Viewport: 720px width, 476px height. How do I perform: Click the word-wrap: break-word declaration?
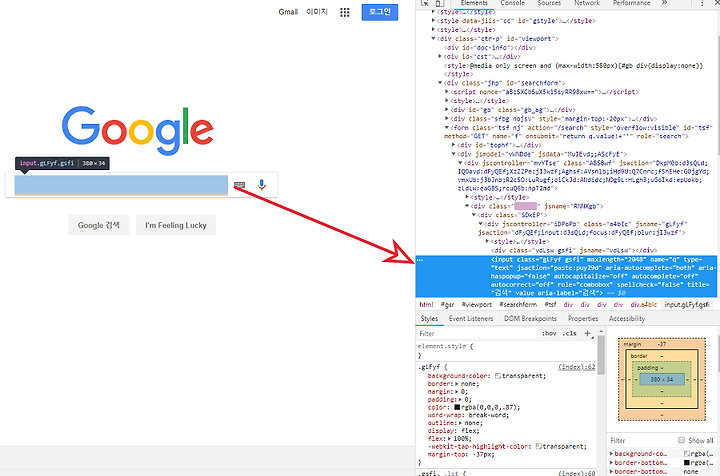pyautogui.click(x=468, y=415)
